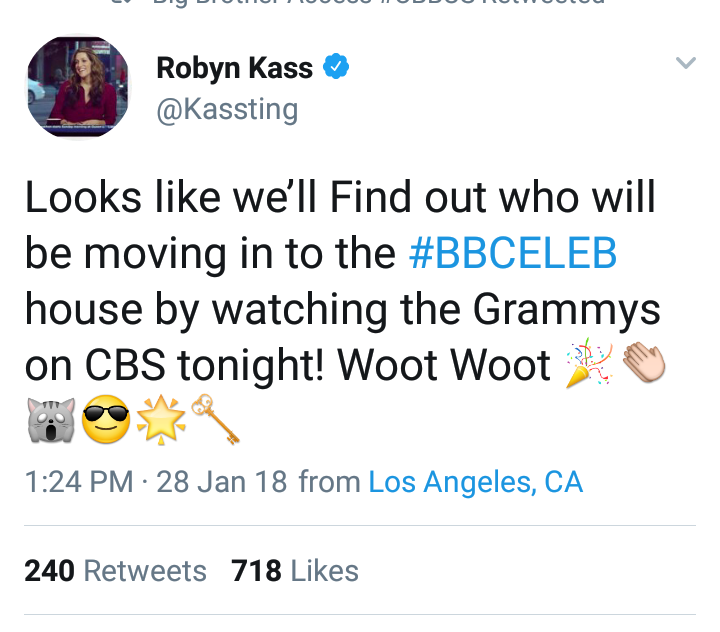
Task: View the 240 Retweets list
Action: pyautogui.click(x=115, y=571)
